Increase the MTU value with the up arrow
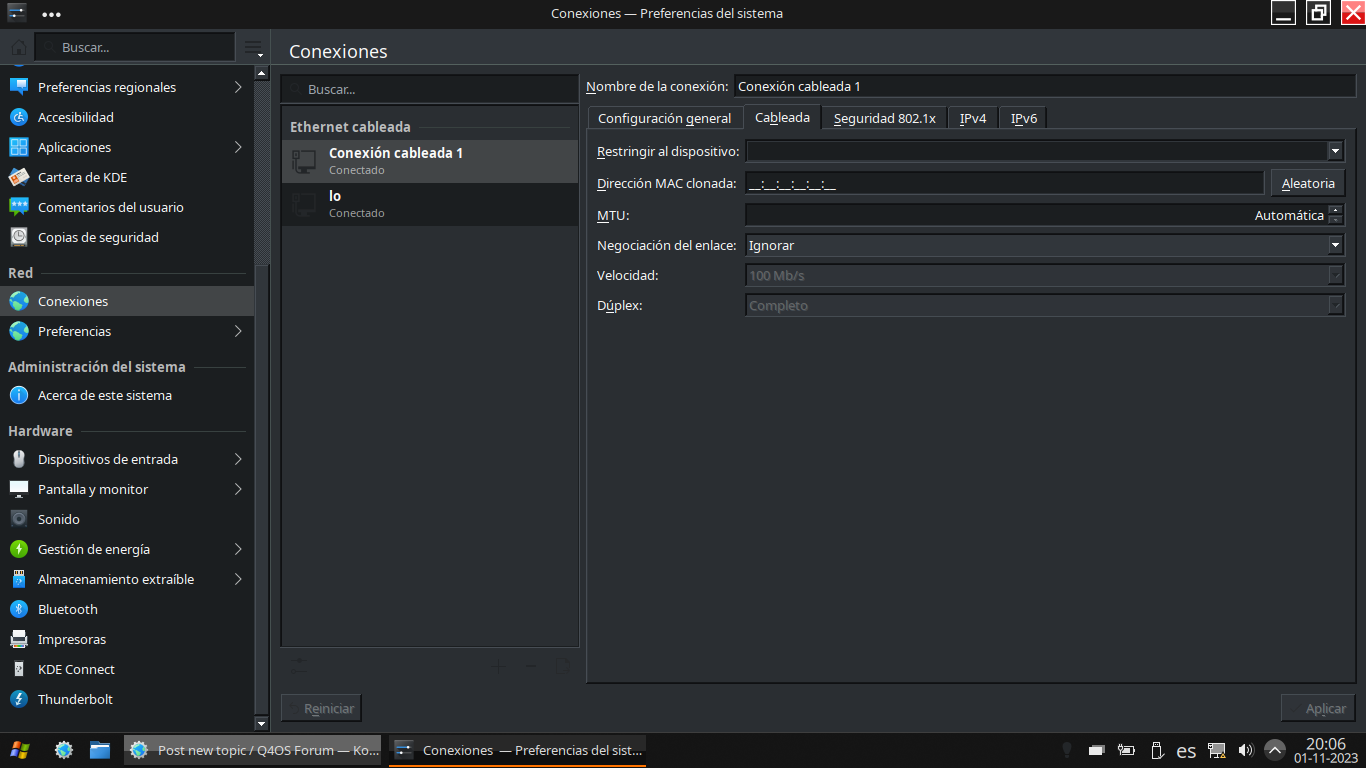 pos(1335,210)
